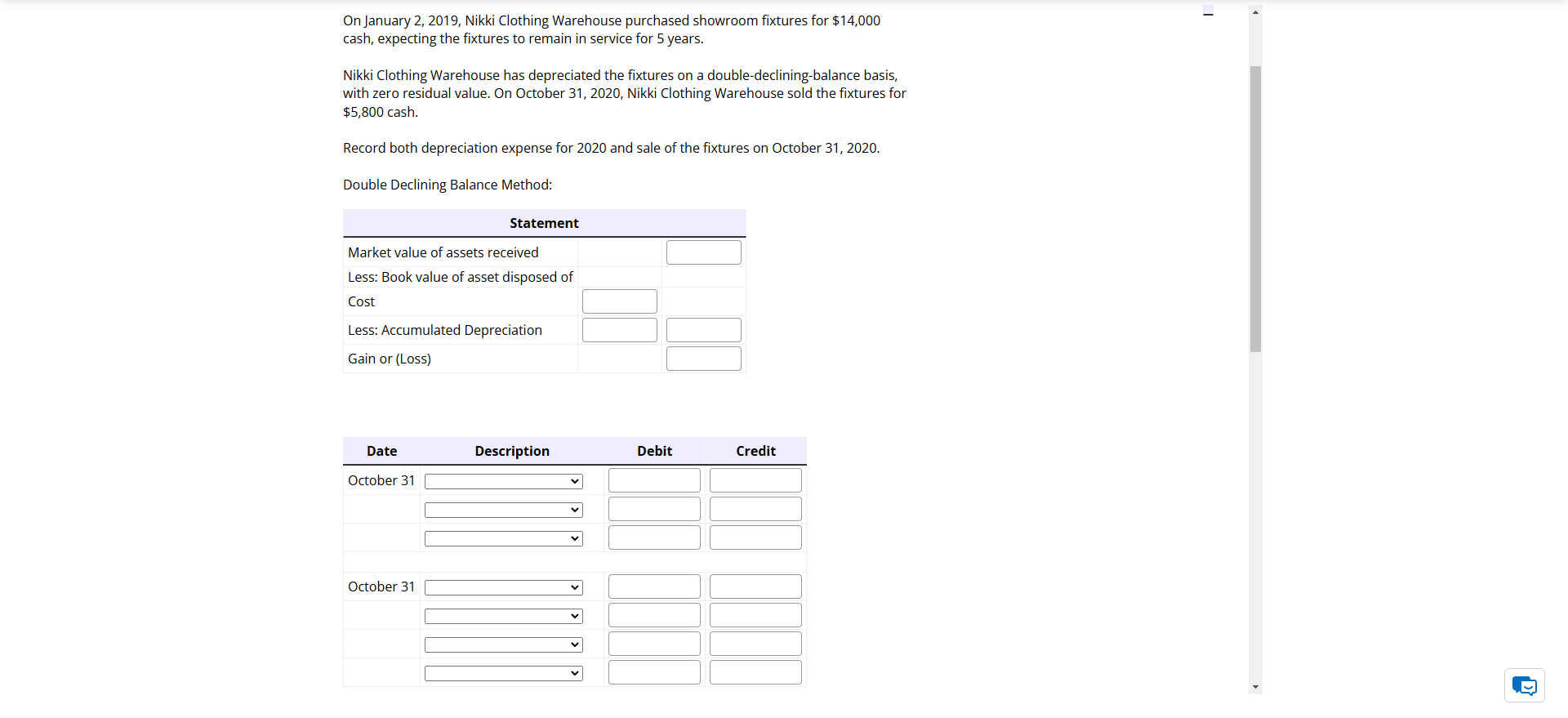1568x718 pixels.
Task: Click the Debit field in third journal row
Action: (654, 537)
